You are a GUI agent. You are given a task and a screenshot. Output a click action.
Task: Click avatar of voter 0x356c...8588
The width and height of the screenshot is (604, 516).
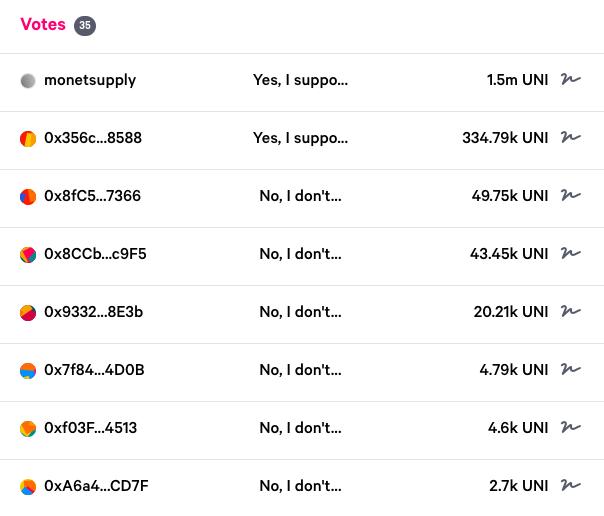coord(28,139)
